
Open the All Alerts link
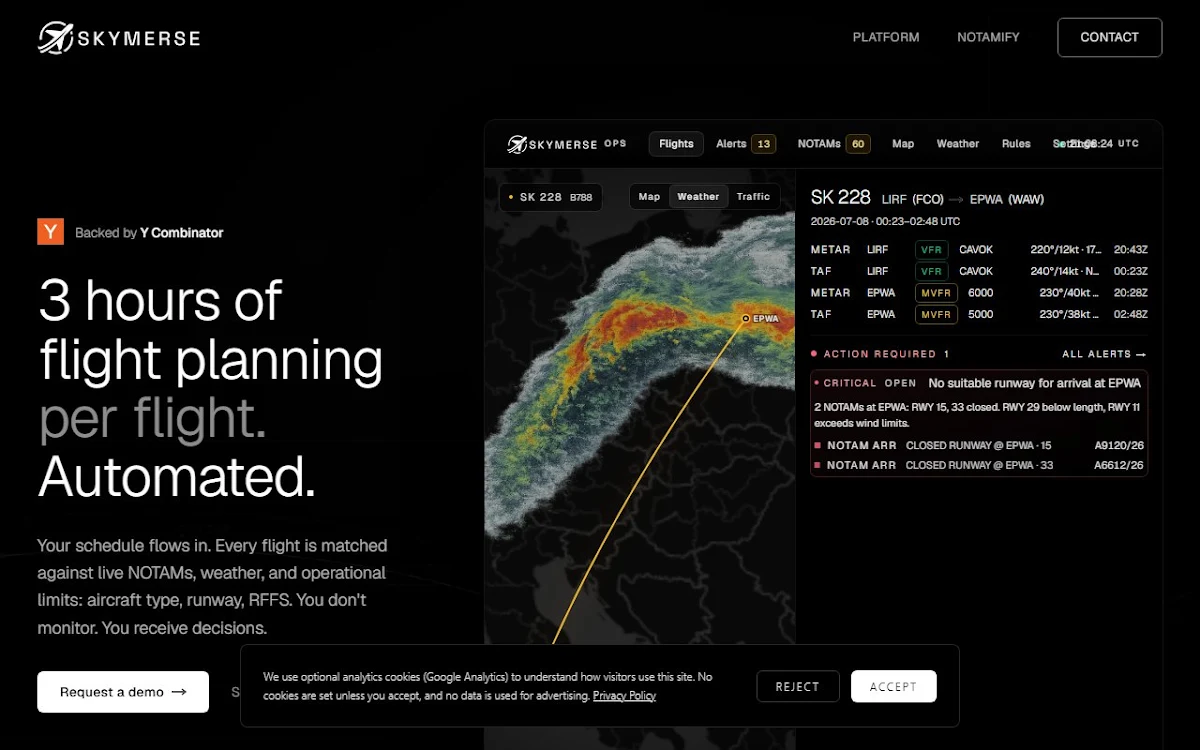1104,354
